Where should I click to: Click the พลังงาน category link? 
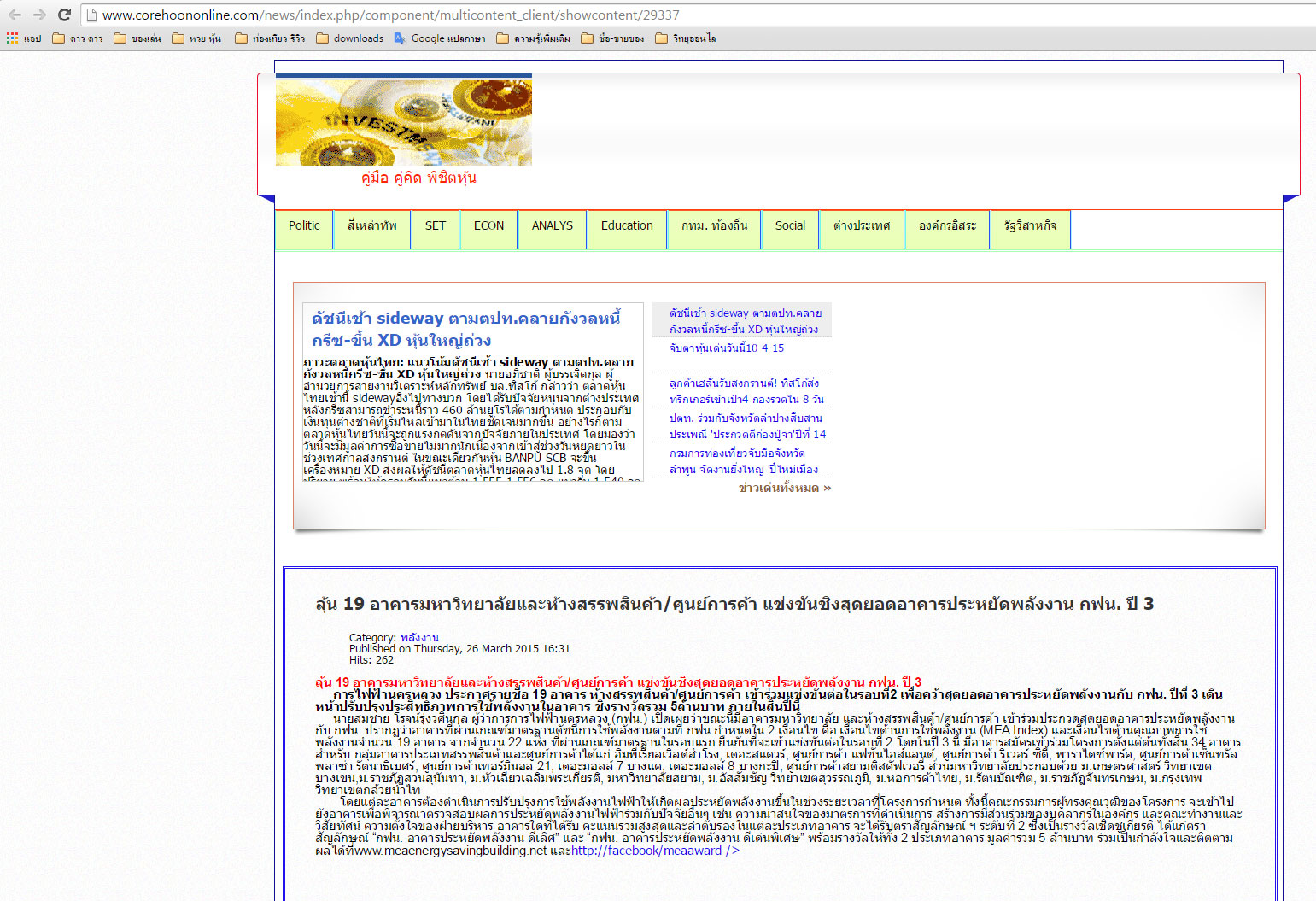(419, 637)
